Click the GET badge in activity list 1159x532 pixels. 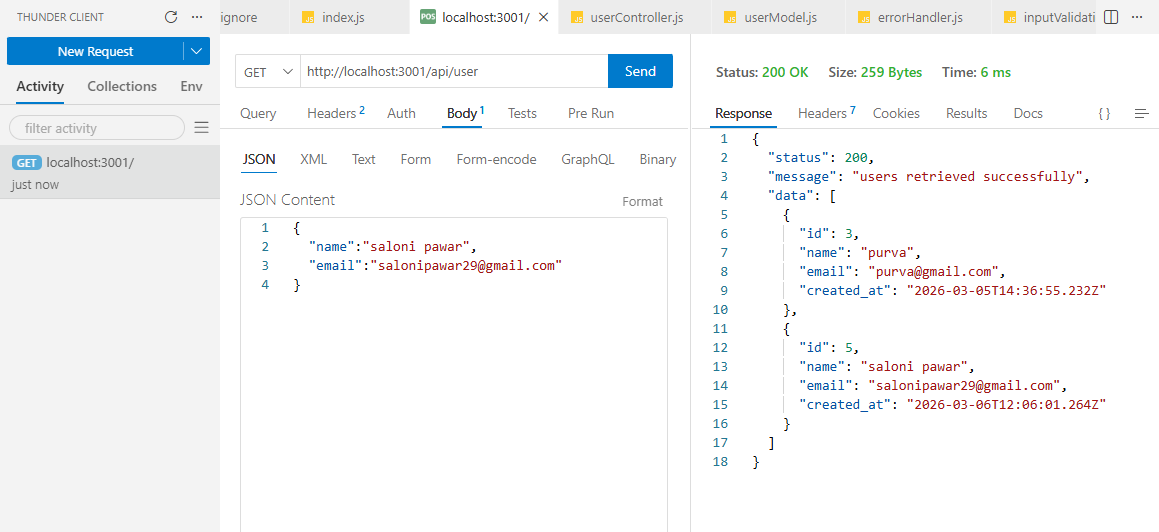point(27,163)
